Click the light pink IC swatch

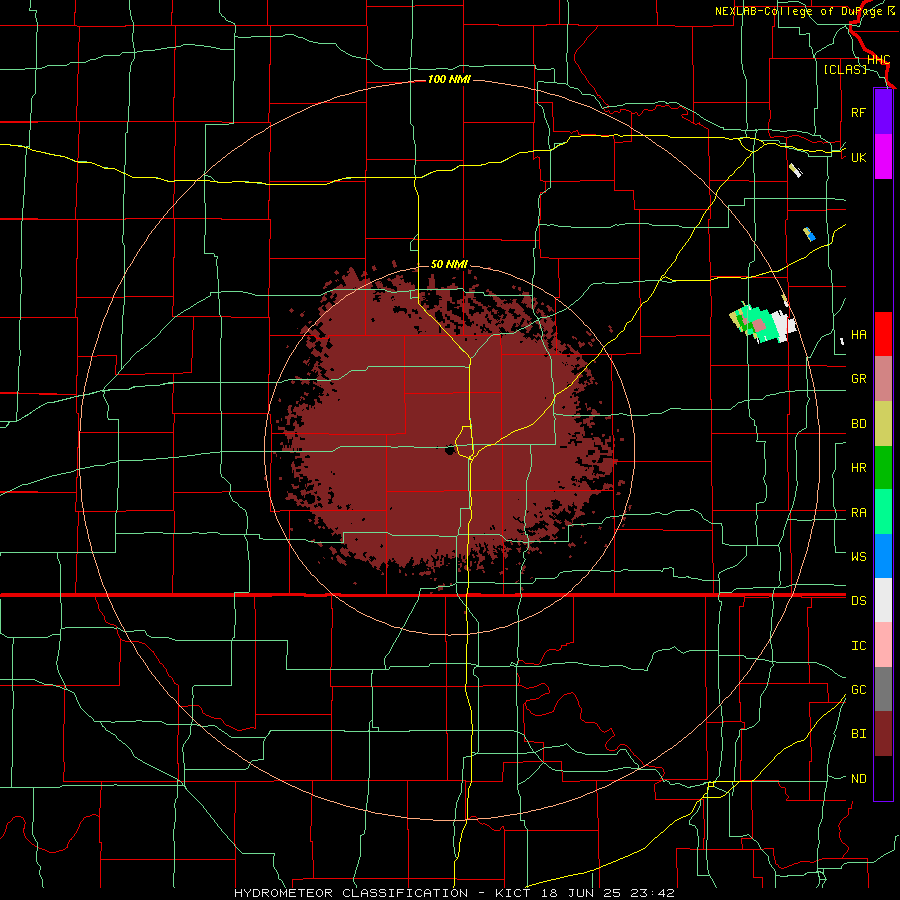(883, 645)
